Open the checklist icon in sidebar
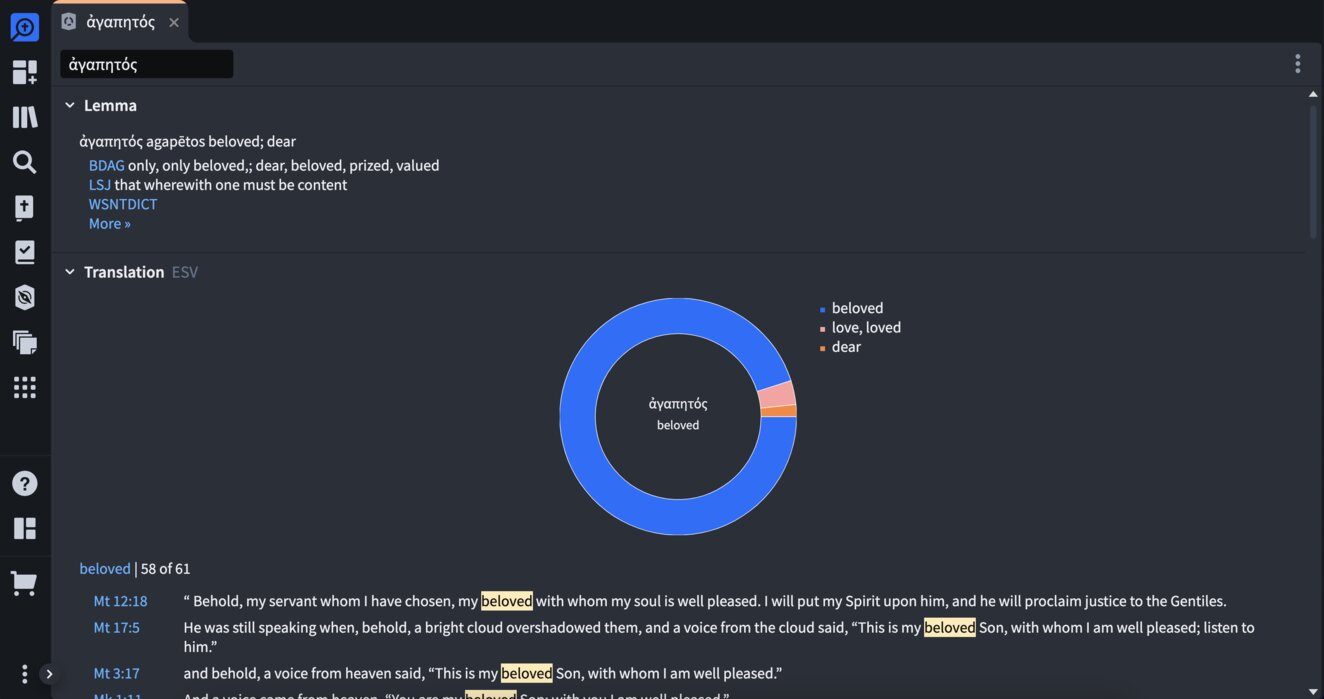The height and width of the screenshot is (699, 1324). tap(24, 252)
